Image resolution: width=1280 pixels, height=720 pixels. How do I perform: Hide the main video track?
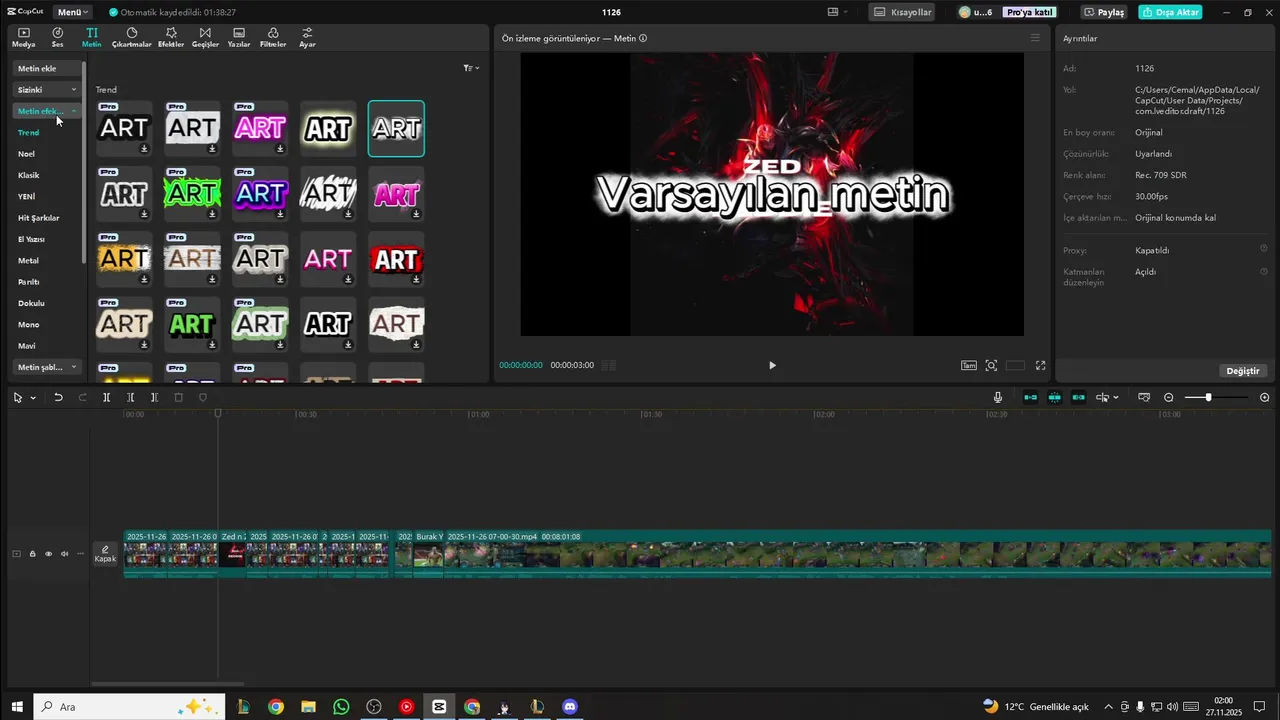tap(48, 554)
